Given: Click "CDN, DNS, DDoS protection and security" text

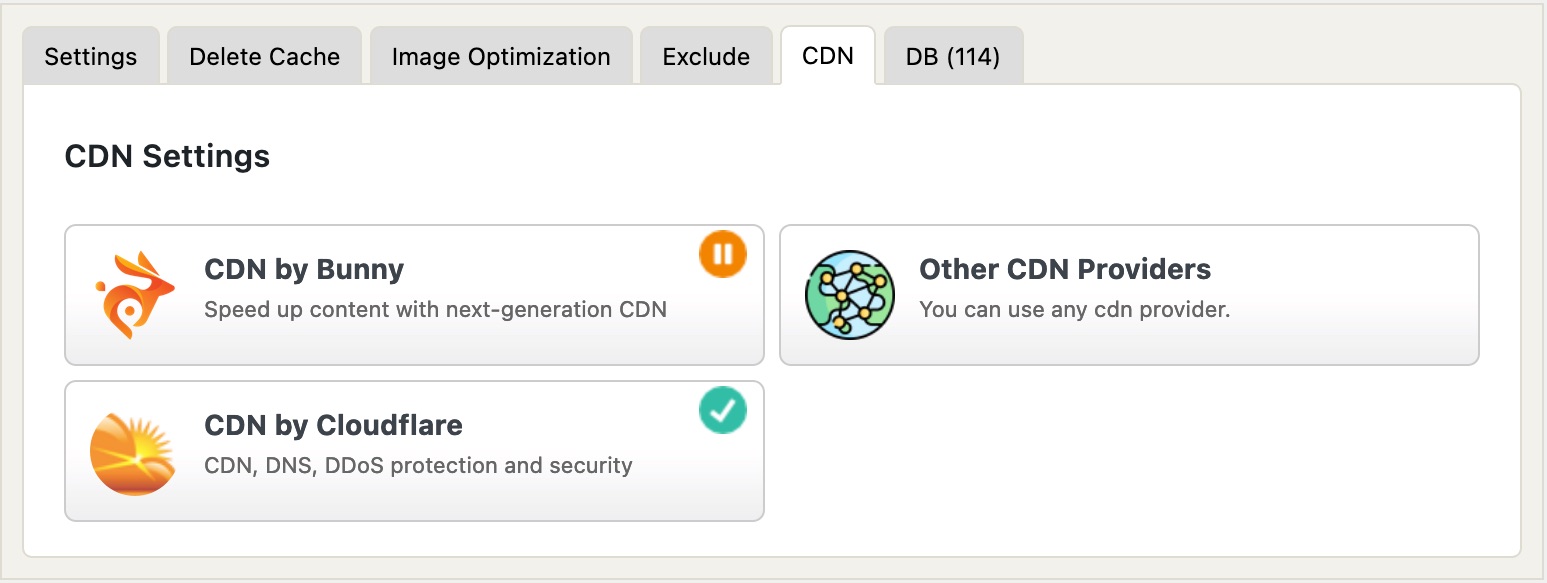Looking at the screenshot, I should click(418, 465).
